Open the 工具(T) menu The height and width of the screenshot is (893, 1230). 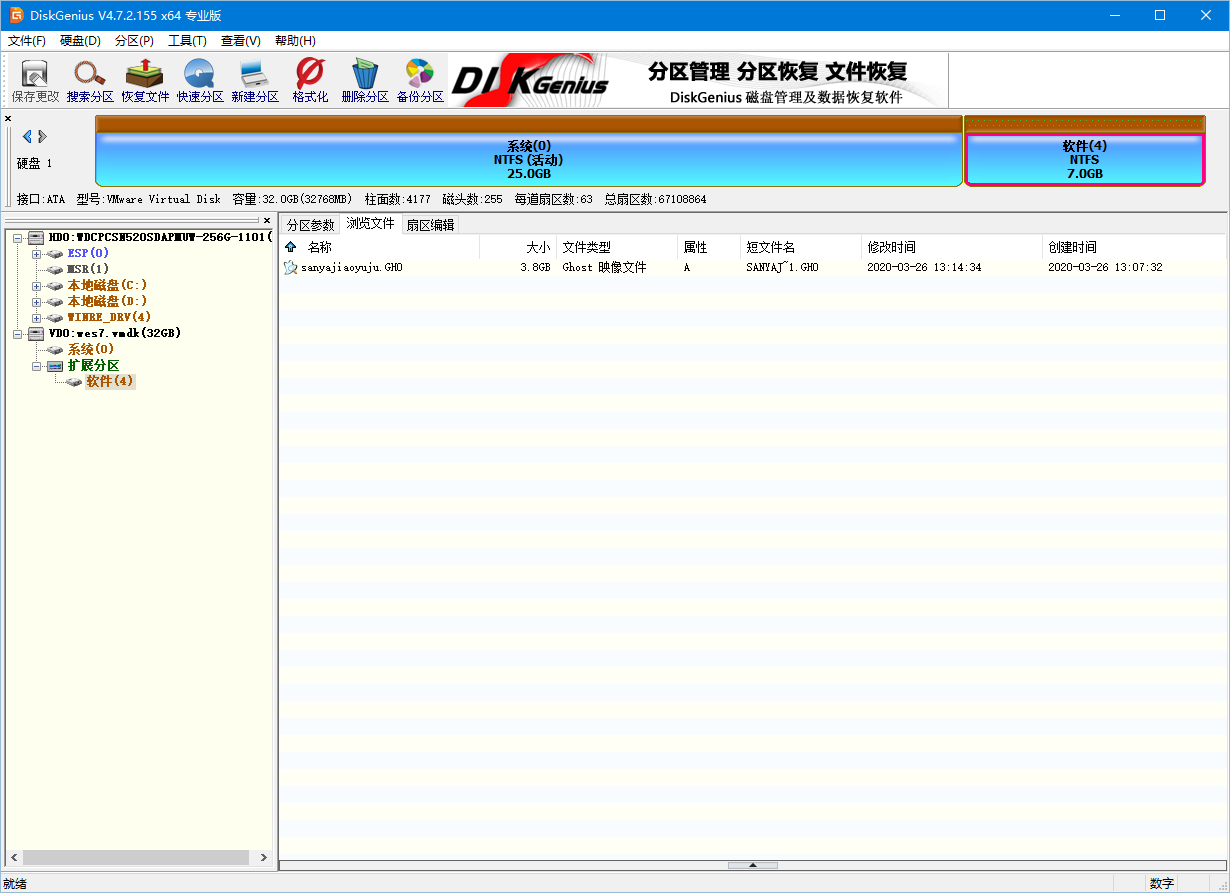pos(187,41)
